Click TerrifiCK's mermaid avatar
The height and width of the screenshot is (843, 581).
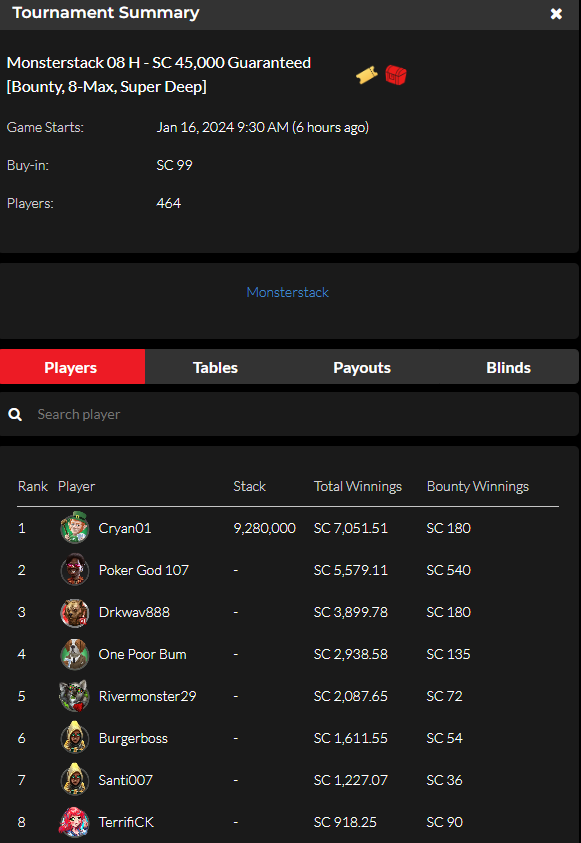tap(74, 821)
